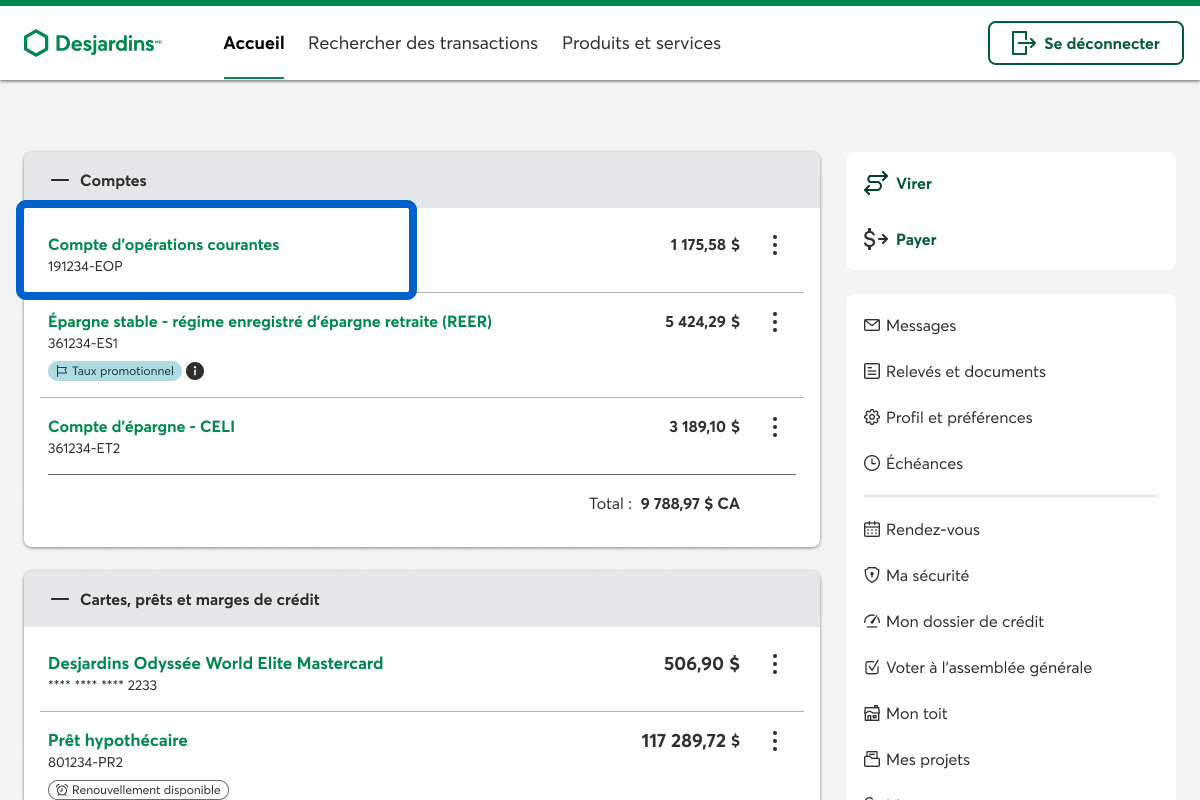Viewport: 1200px width, 800px height.
Task: Open Voter à l'assemblée générale
Action: [x=988, y=668]
